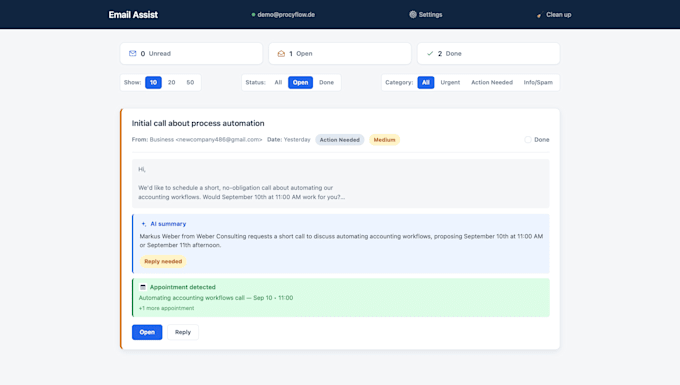Click the 'Date: Yesterday' text

[289, 140]
